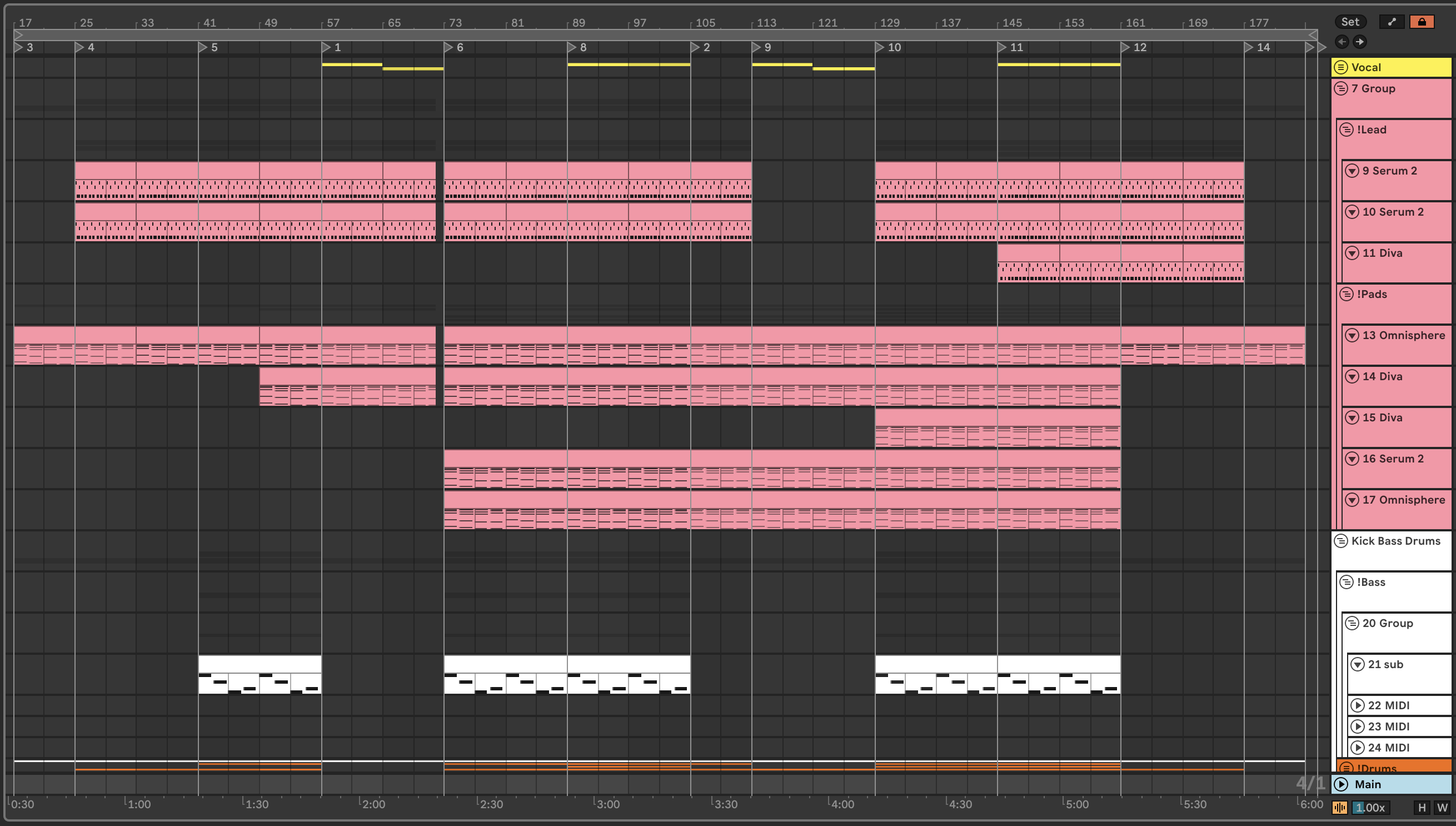Select locator 6 in the timeline
Viewport: 1456px width, 826px height.
click(x=448, y=47)
